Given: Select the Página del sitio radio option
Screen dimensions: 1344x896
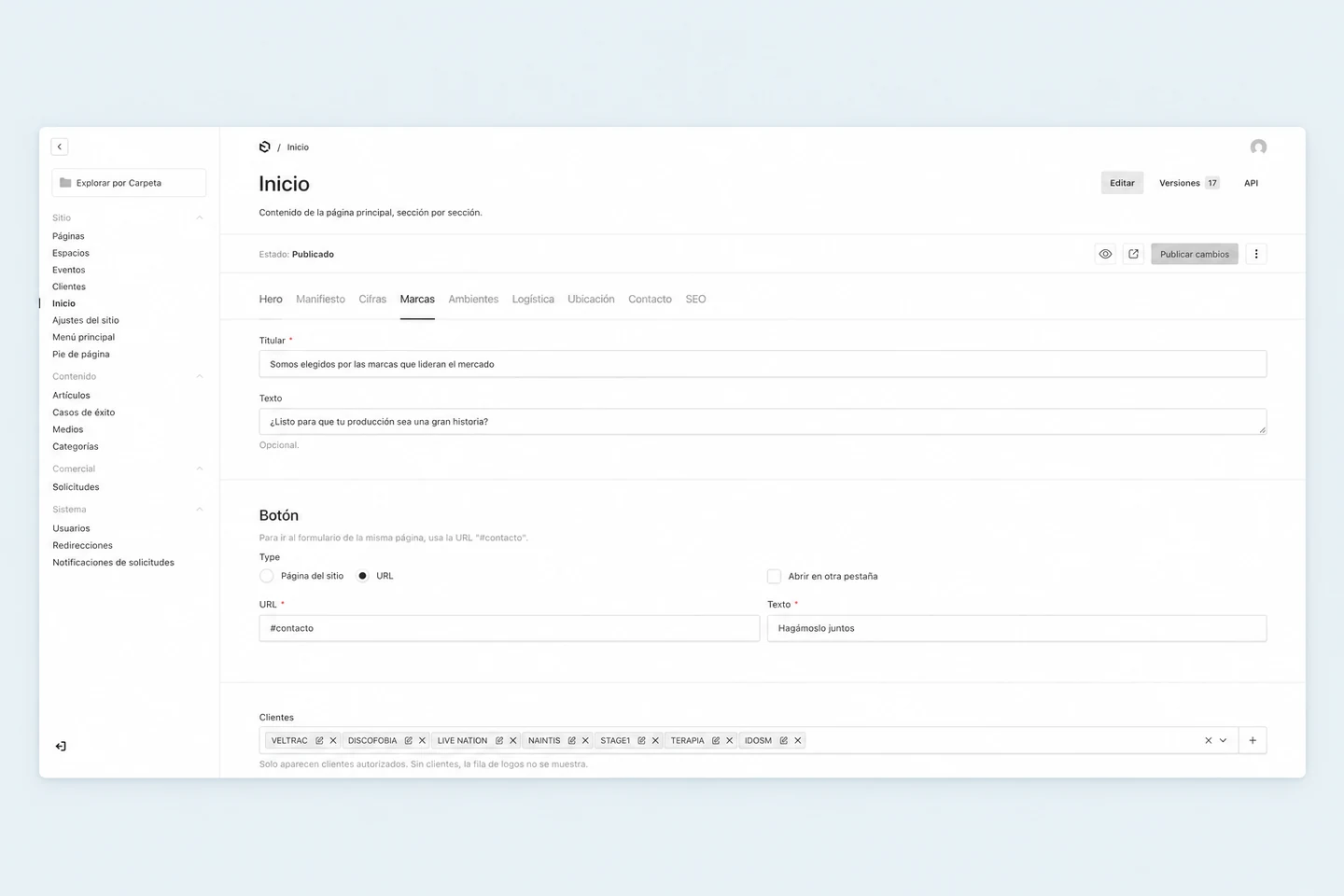Looking at the screenshot, I should click(267, 576).
